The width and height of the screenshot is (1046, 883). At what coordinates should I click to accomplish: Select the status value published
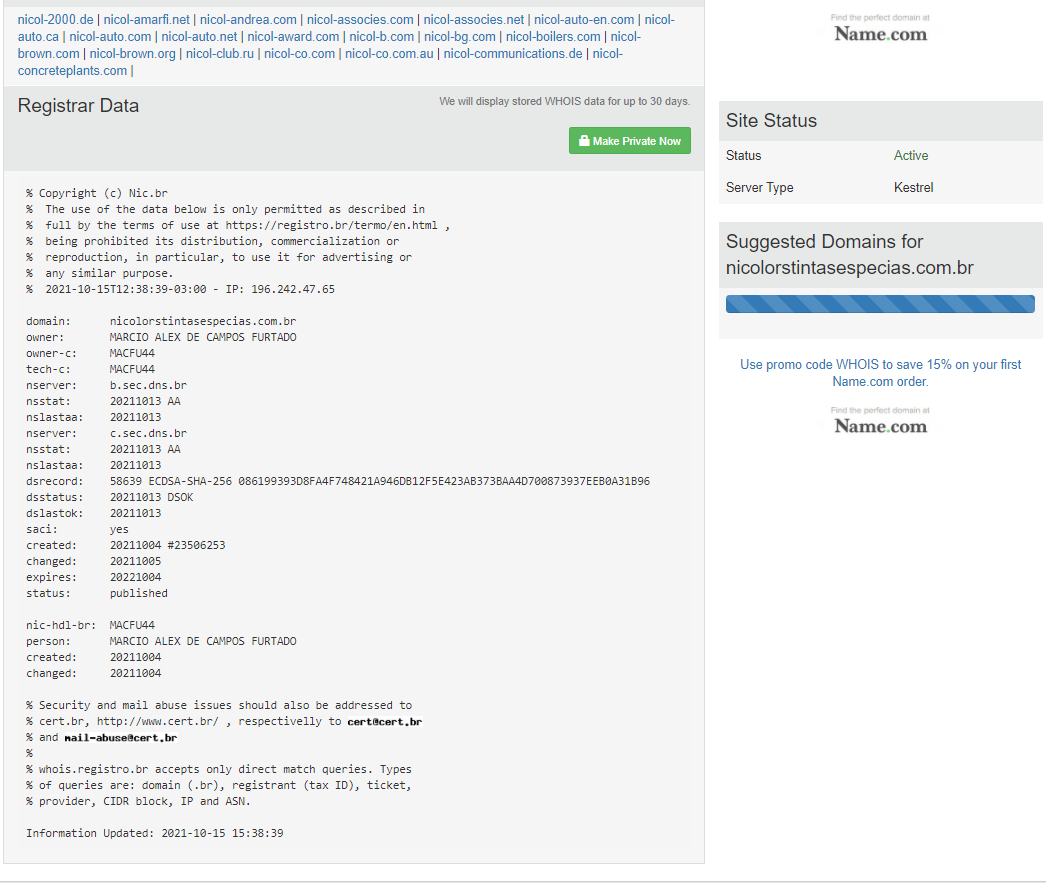139,593
